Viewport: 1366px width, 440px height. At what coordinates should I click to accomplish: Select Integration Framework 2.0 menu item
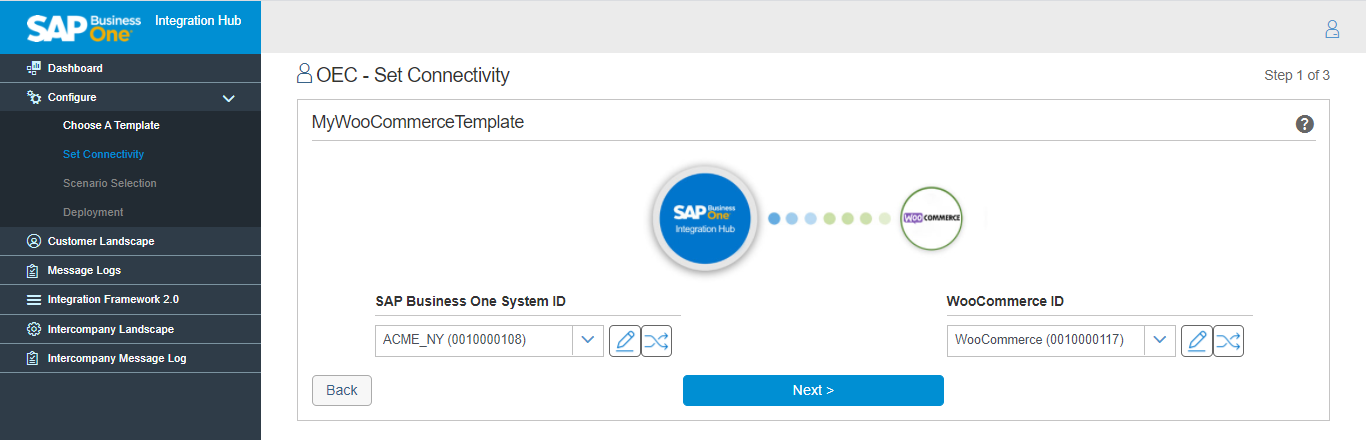pyautogui.click(x=113, y=299)
